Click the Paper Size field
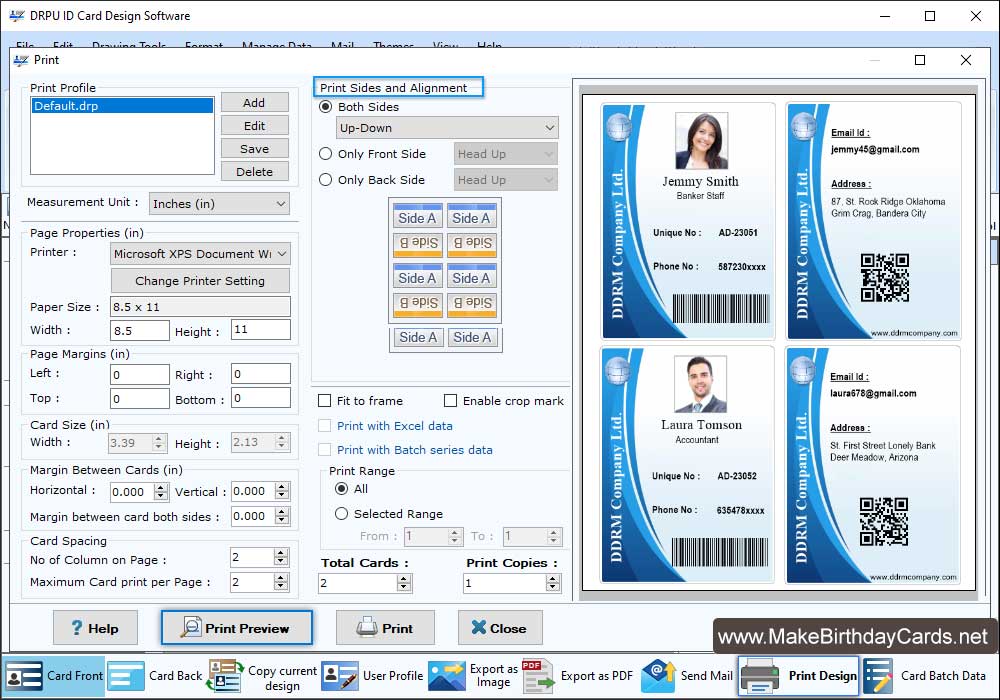1000x700 pixels. pyautogui.click(x=200, y=307)
